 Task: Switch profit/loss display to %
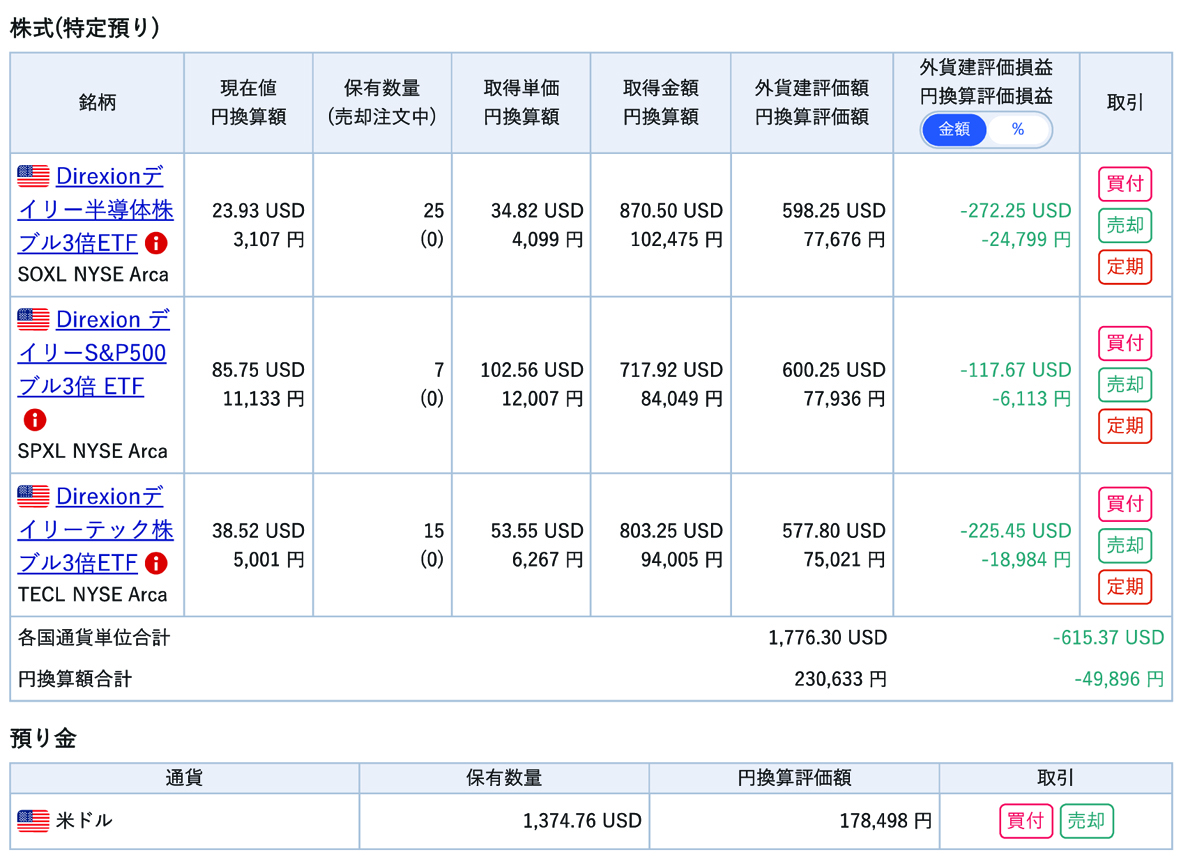[x=1018, y=130]
